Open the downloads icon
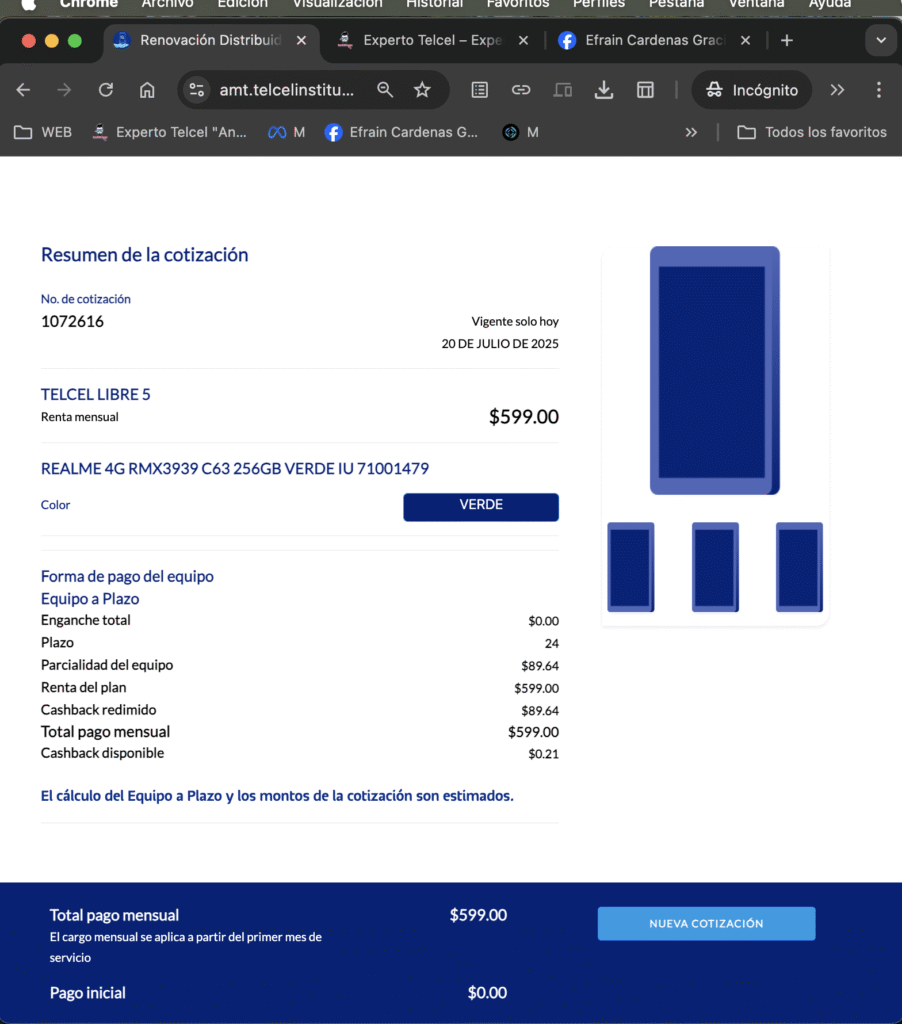This screenshot has height=1024, width=902. pyautogui.click(x=604, y=89)
